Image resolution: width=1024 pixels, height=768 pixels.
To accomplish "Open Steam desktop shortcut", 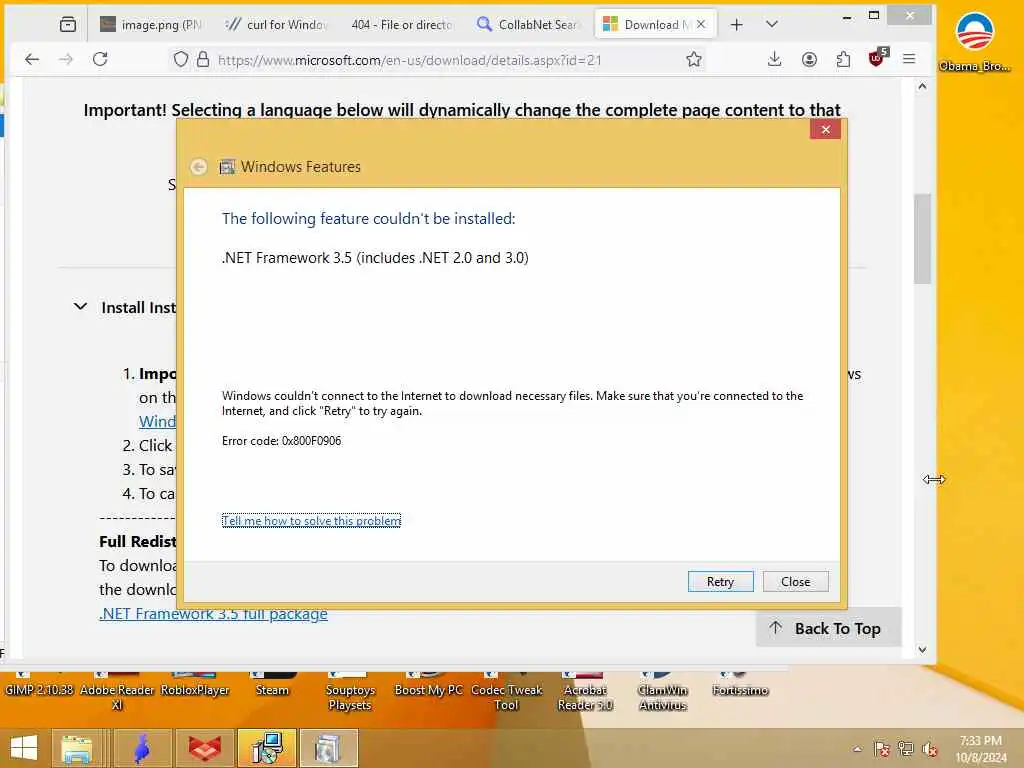I will click(x=272, y=685).
